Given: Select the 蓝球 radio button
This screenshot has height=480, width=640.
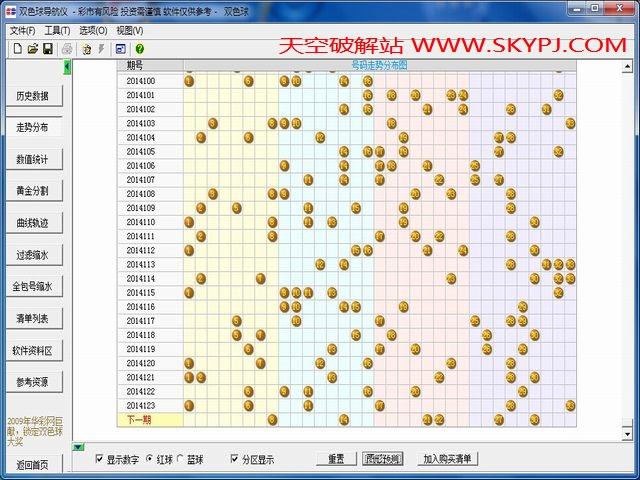Looking at the screenshot, I should click(182, 459).
